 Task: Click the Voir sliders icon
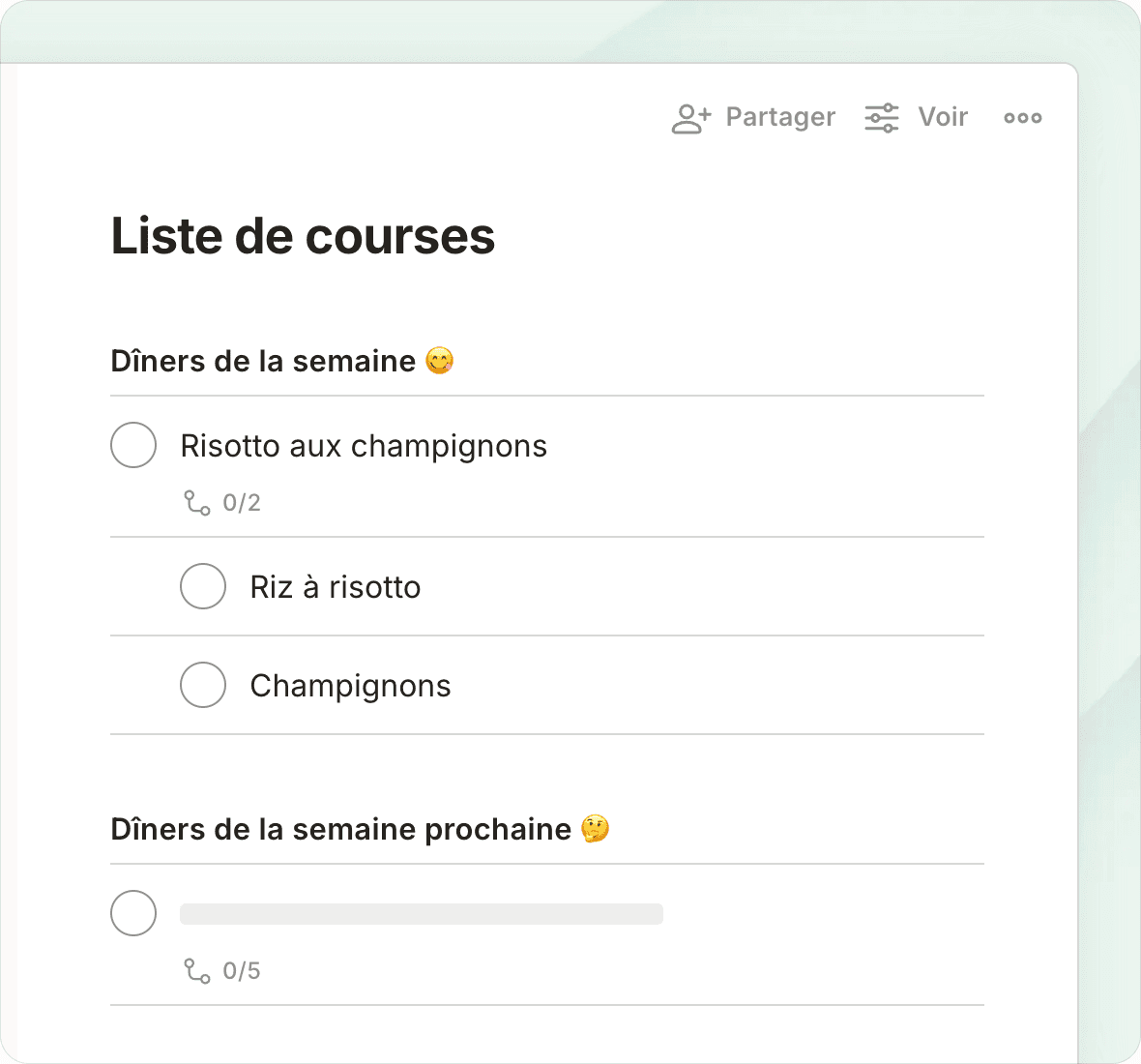coord(881,118)
